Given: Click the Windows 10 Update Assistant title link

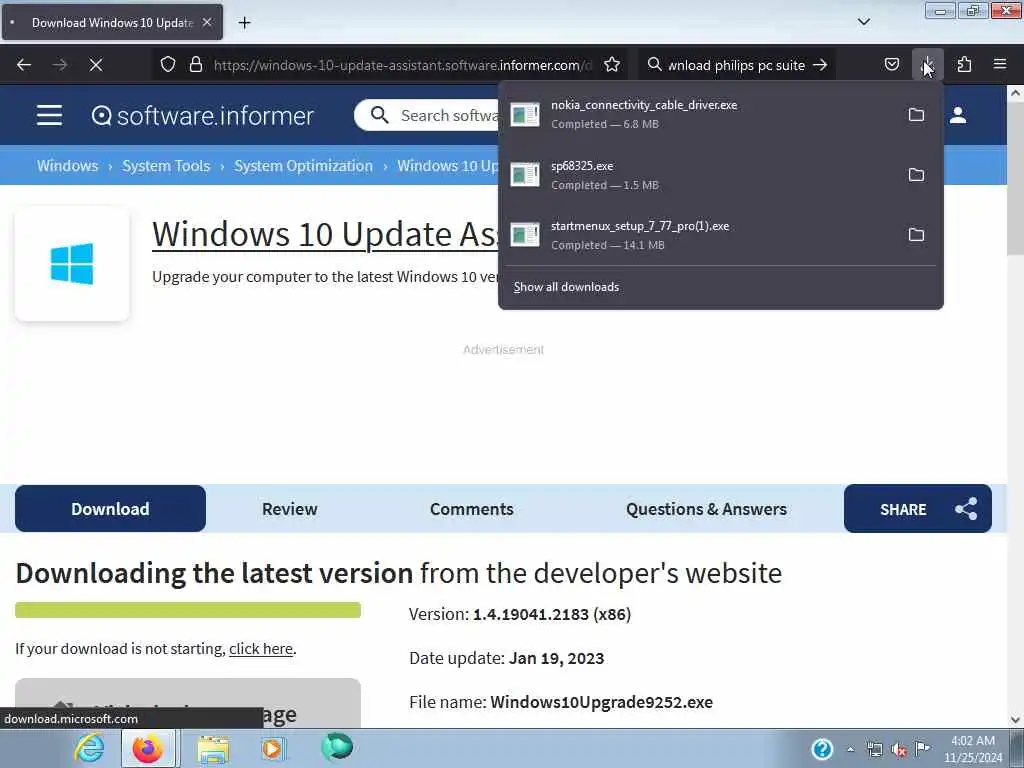Looking at the screenshot, I should (325, 235).
